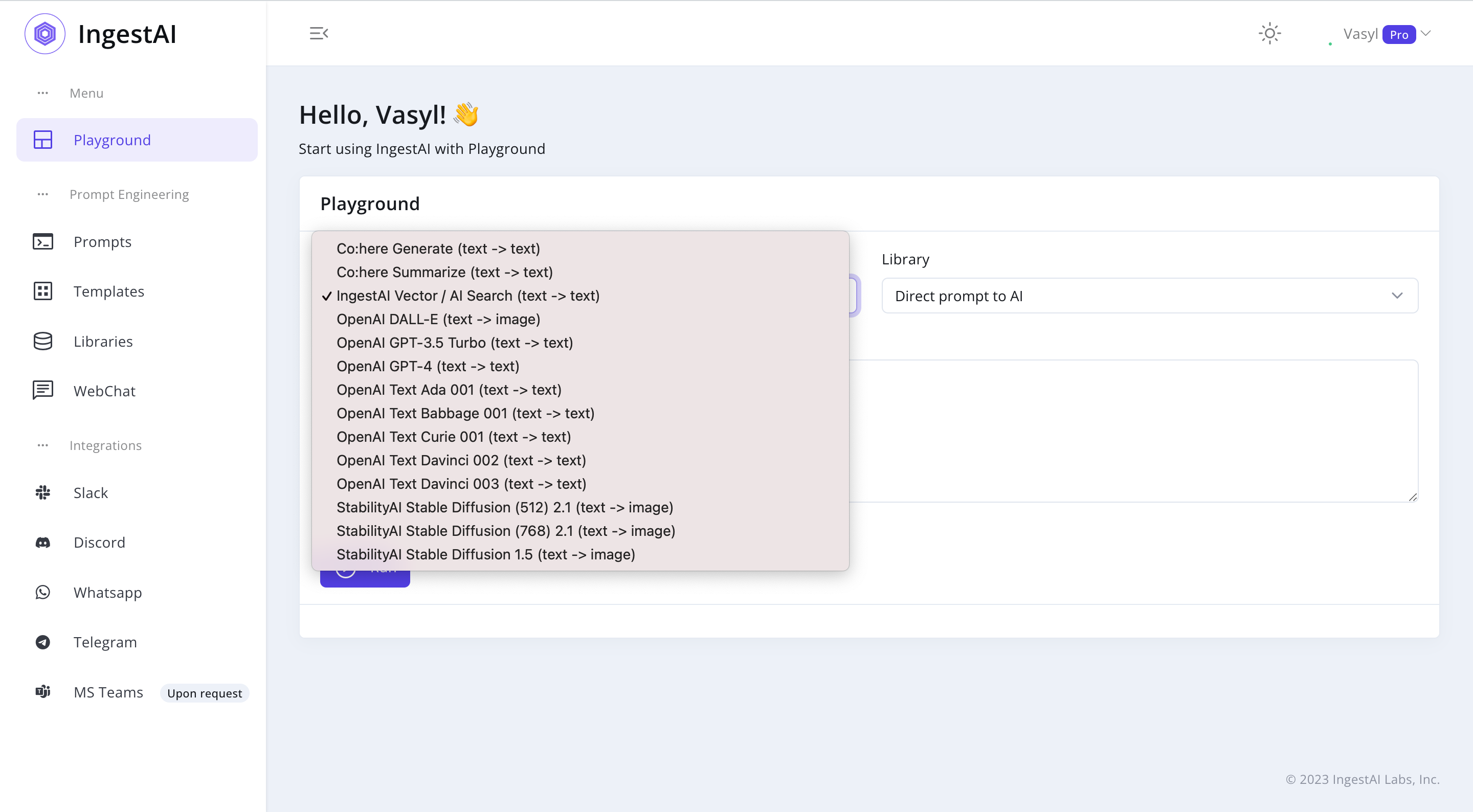Image resolution: width=1473 pixels, height=812 pixels.
Task: Open Templates section
Action: click(x=108, y=291)
